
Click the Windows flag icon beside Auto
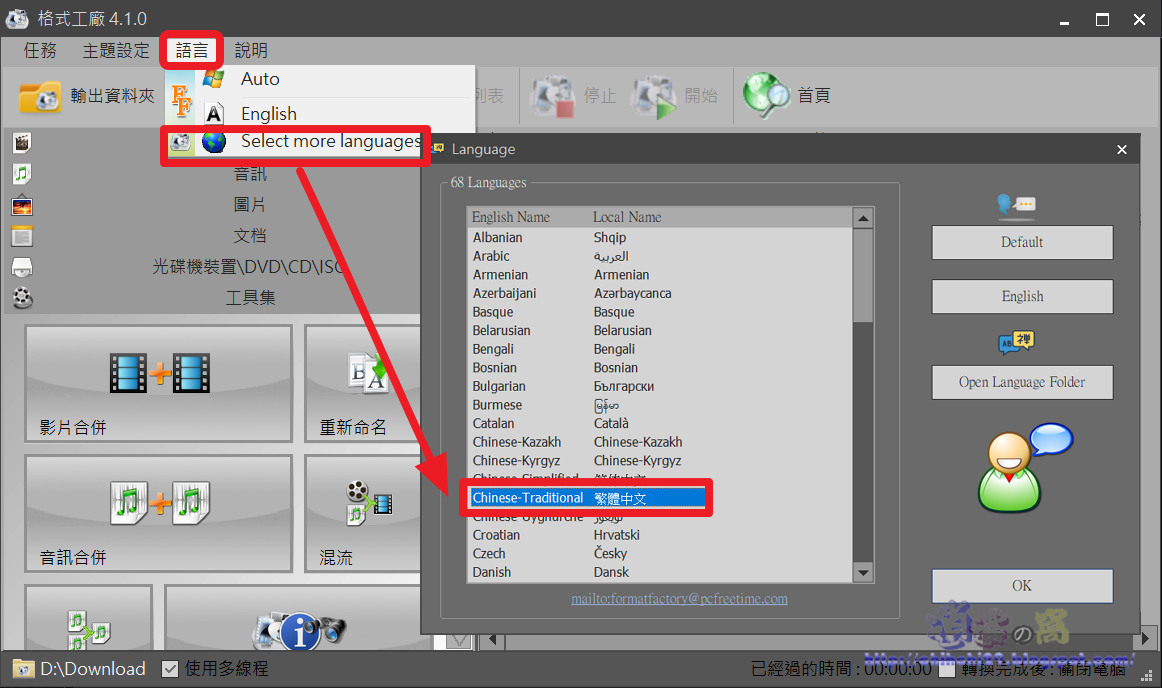point(213,79)
